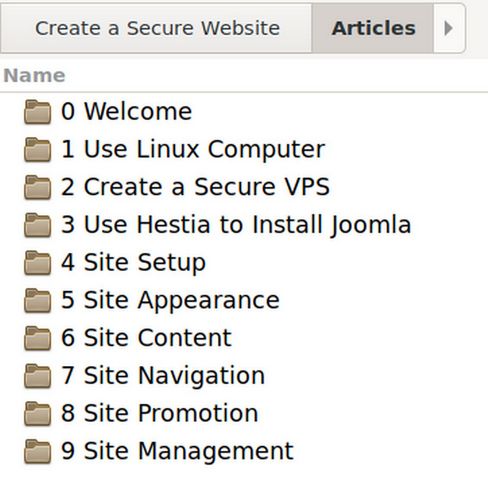The image size is (488, 477).
Task: Select the 7 Site Navigation folder name
Action: (163, 376)
